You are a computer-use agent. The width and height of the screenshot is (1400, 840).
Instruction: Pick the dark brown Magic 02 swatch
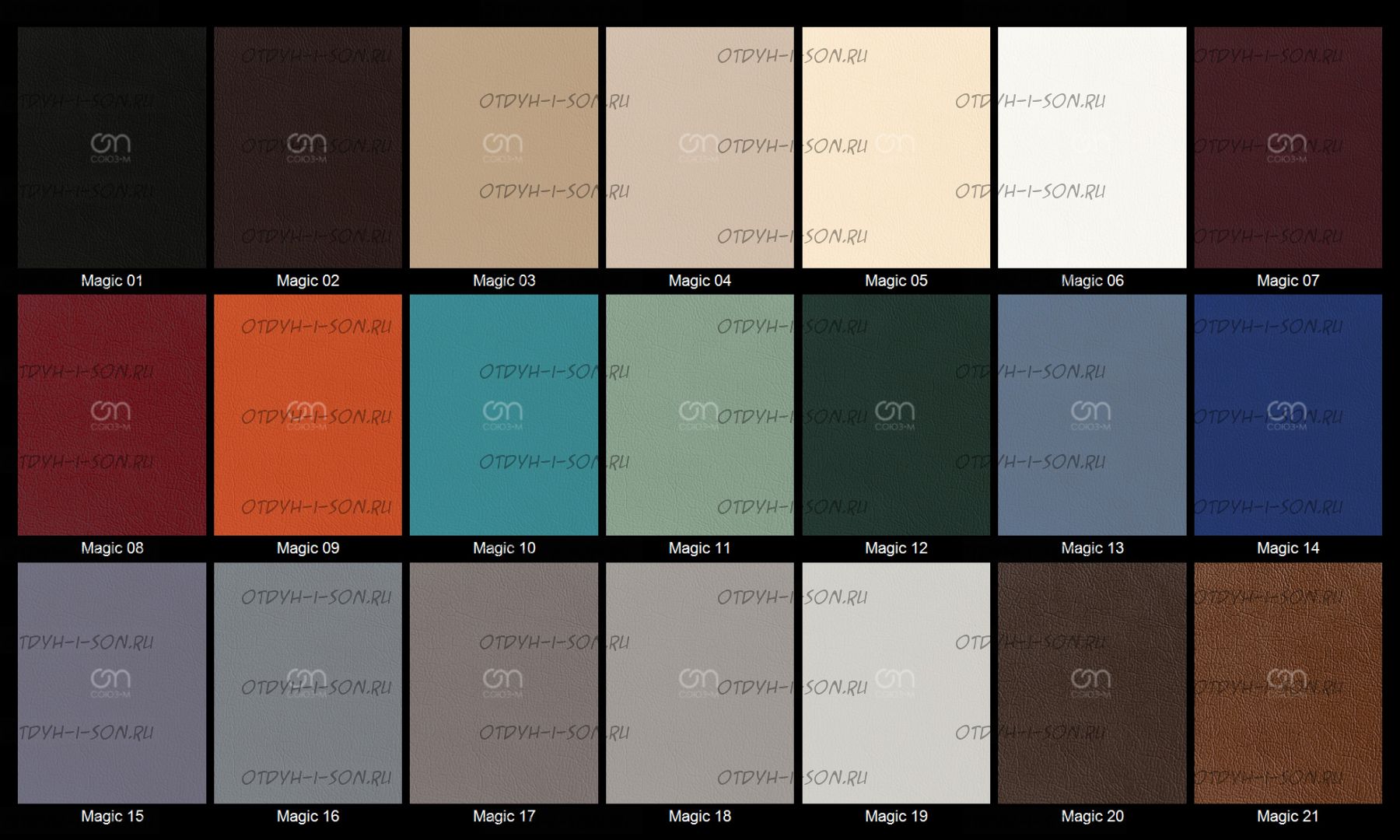pyautogui.click(x=308, y=148)
